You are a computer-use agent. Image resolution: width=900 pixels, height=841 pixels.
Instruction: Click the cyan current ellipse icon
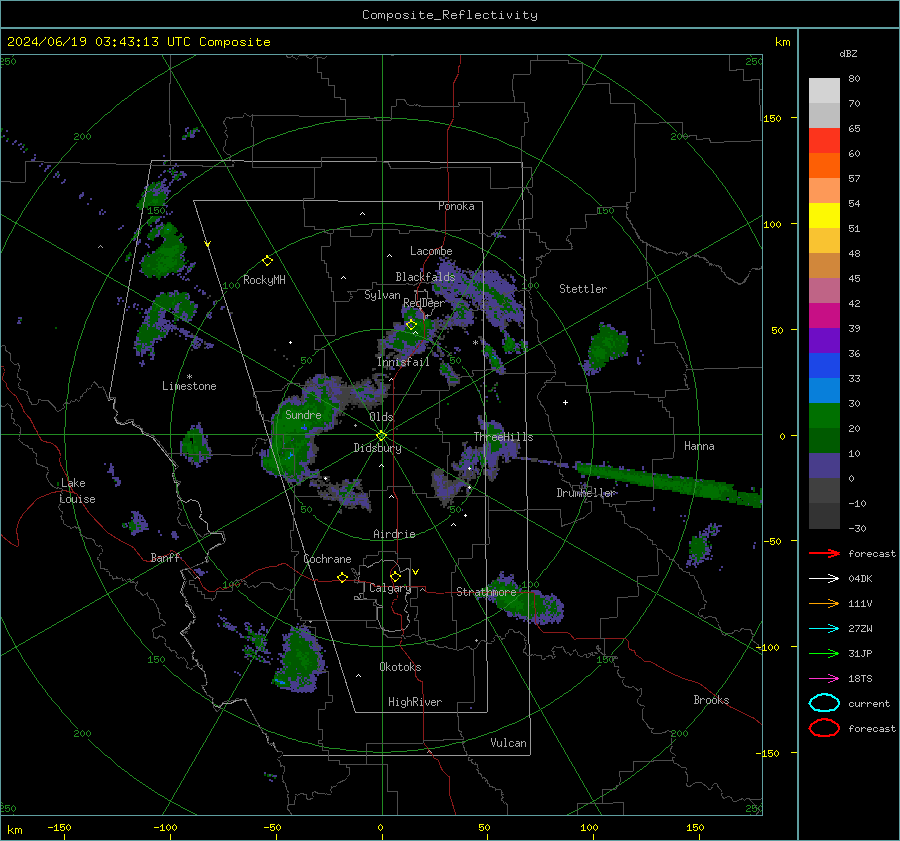[x=824, y=703]
